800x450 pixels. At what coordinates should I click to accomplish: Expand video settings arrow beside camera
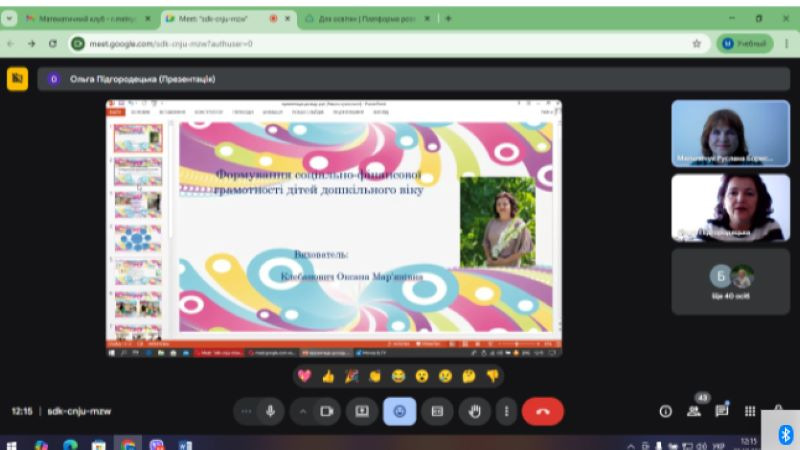pos(303,411)
